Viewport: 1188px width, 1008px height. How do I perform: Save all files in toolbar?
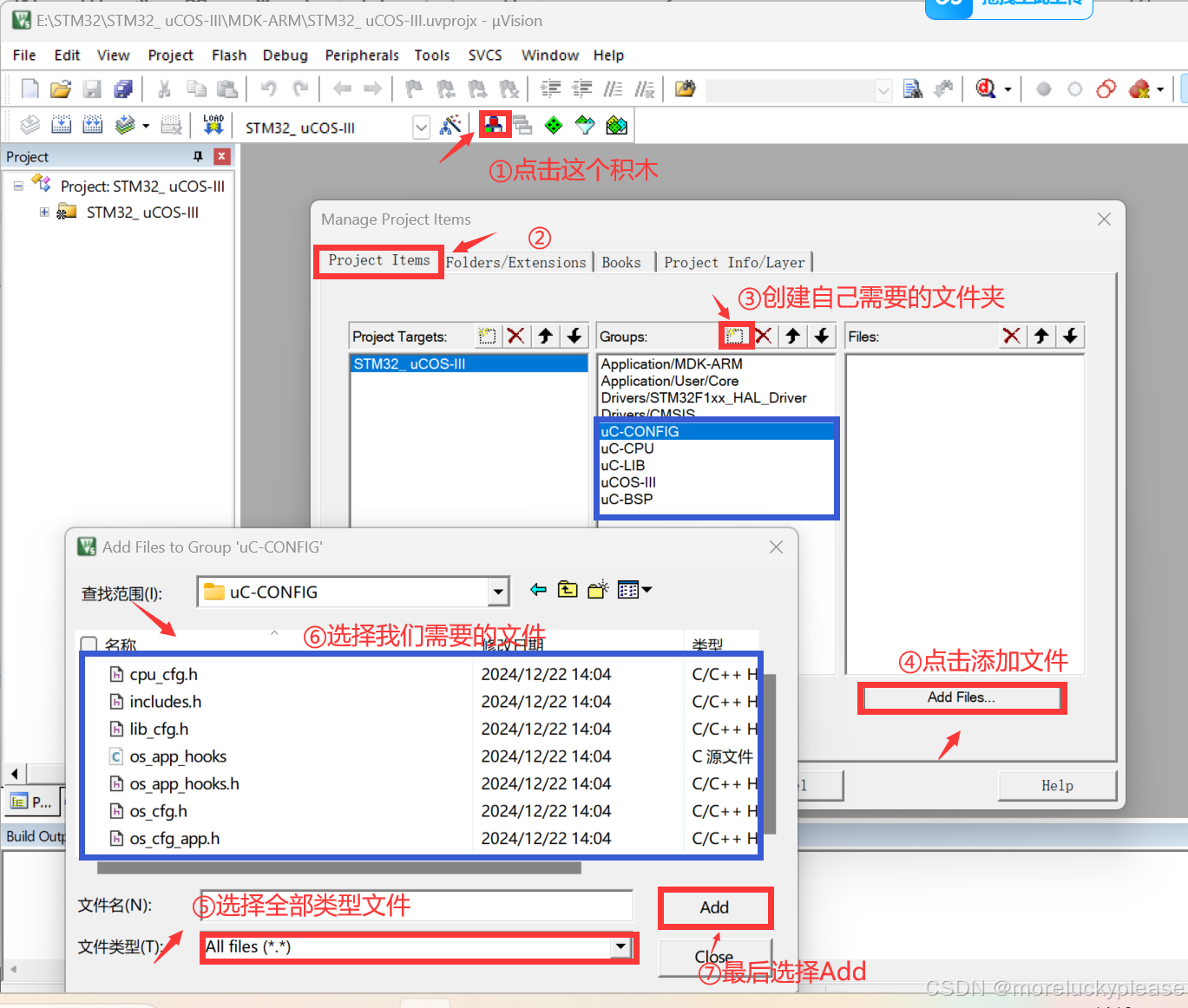(x=123, y=88)
